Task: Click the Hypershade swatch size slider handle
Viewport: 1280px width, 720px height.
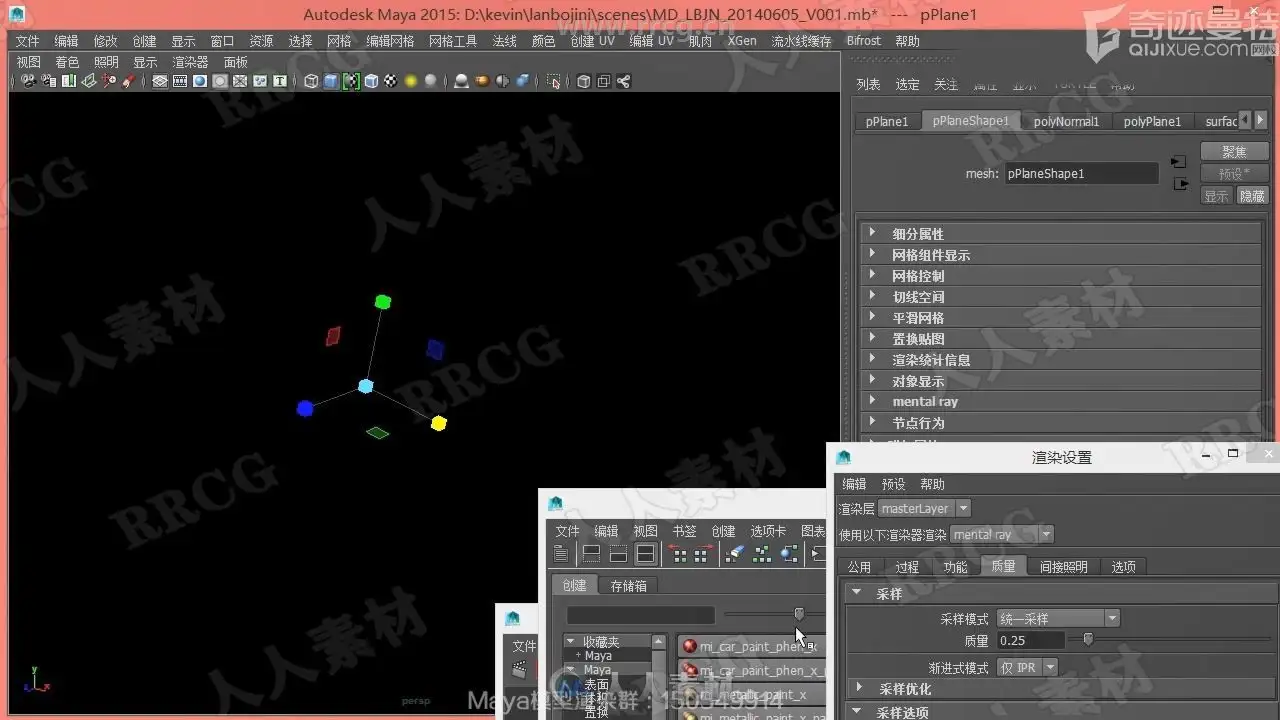Action: (799, 613)
